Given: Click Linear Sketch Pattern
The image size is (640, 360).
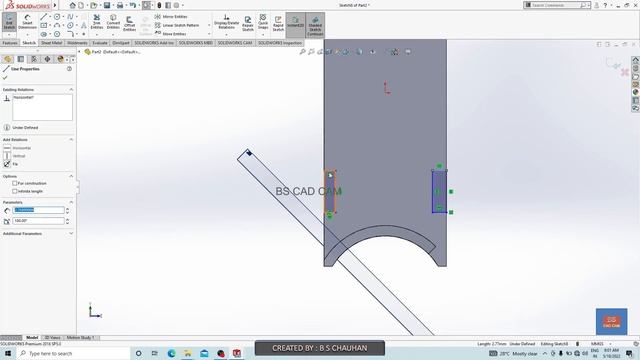Looking at the screenshot, I should click(x=177, y=25).
